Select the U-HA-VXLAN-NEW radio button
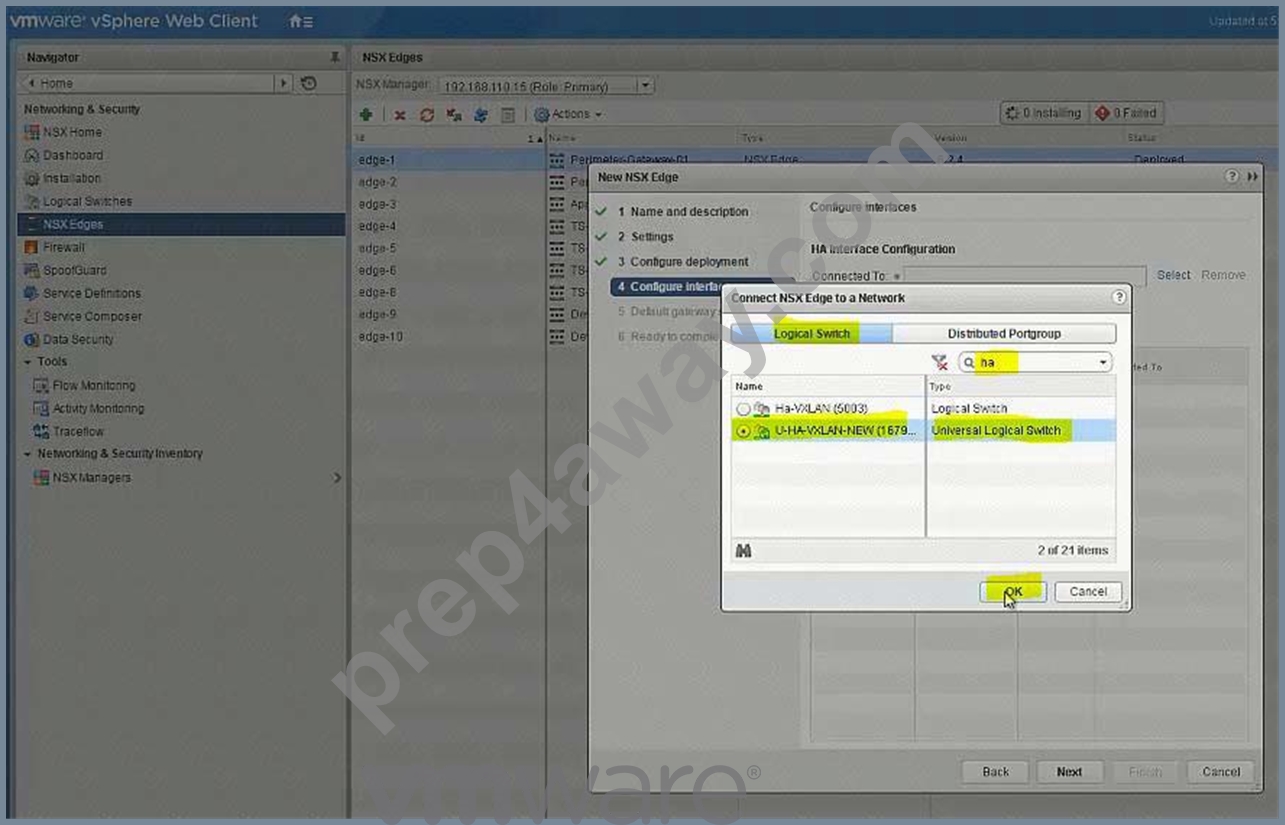1285x825 pixels. (743, 431)
